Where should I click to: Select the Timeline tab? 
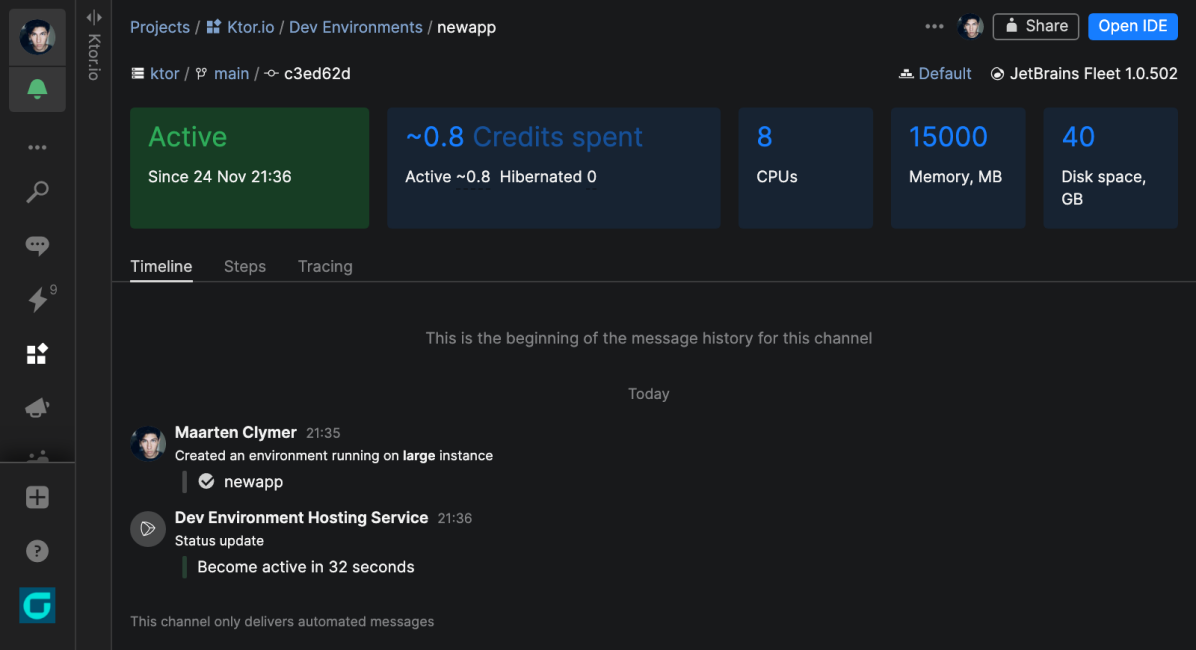[x=161, y=266]
